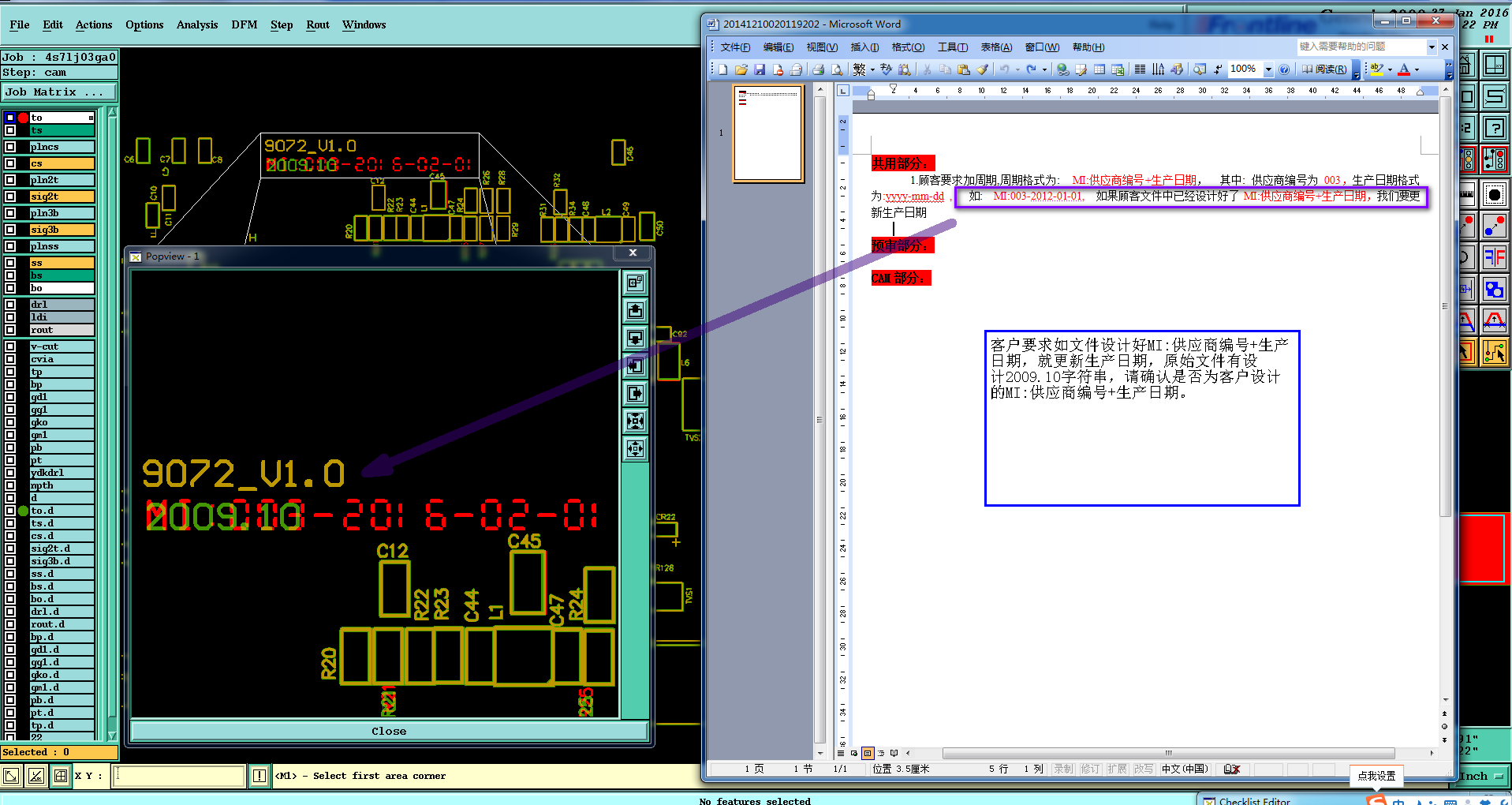Open the zoom percentage dropdown in Word

coord(1268,69)
